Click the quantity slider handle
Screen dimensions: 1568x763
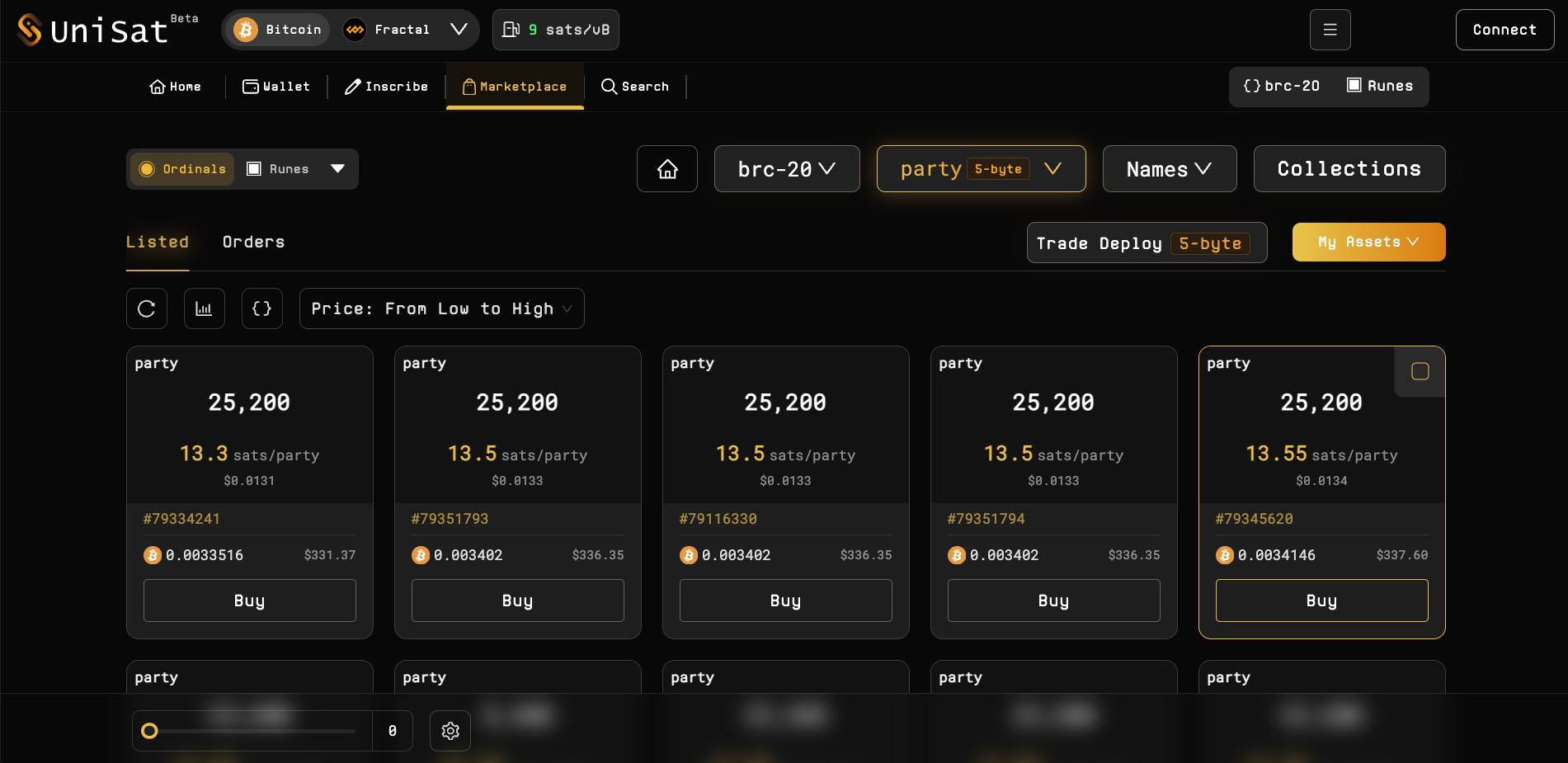(149, 731)
